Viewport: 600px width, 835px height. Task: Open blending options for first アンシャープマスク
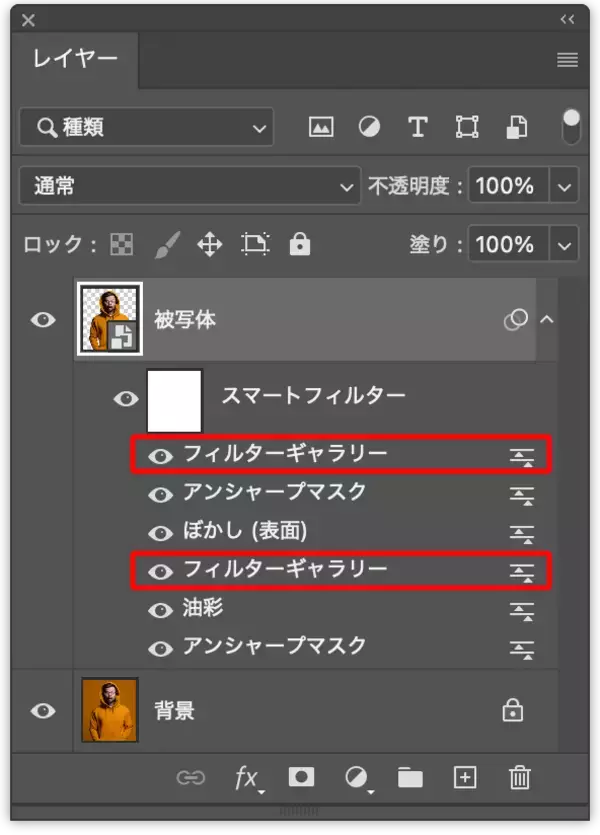521,495
